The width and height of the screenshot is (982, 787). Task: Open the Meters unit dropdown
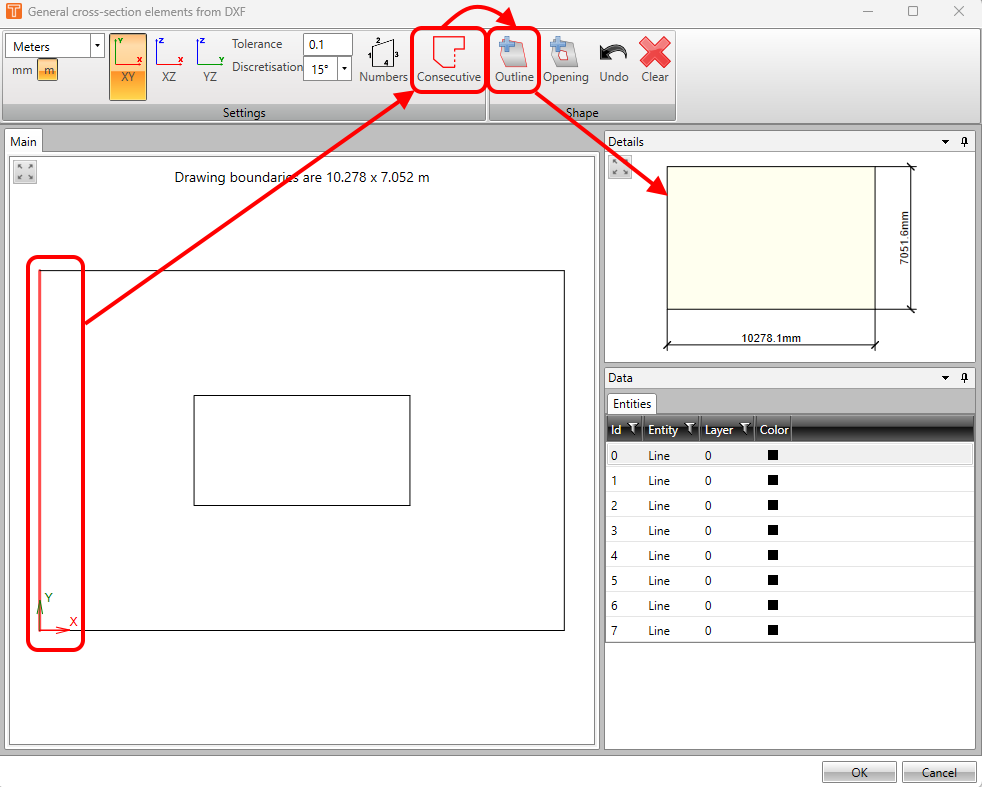(97, 45)
